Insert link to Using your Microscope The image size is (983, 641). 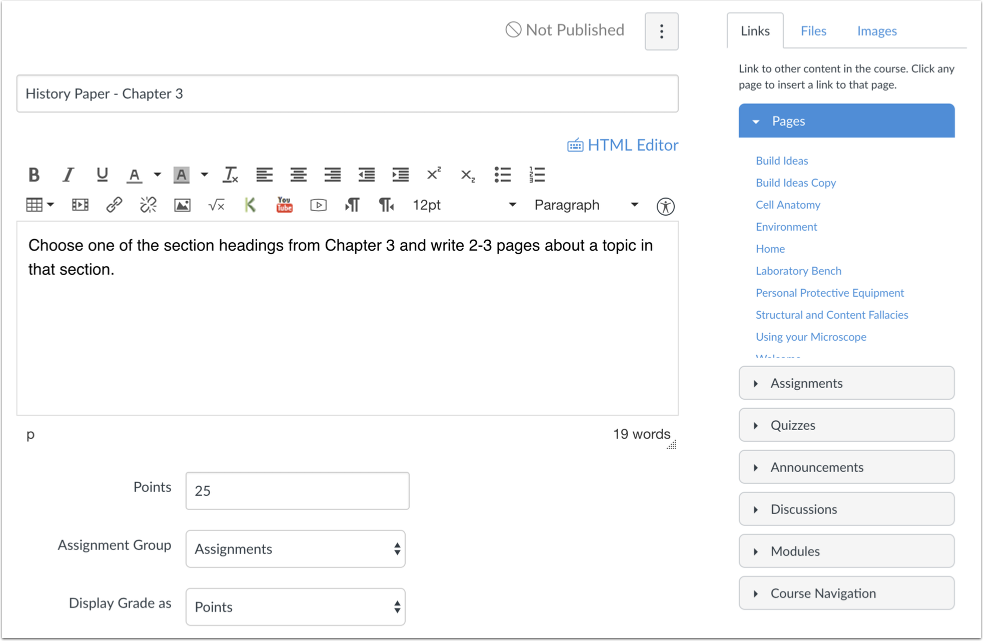[811, 337]
